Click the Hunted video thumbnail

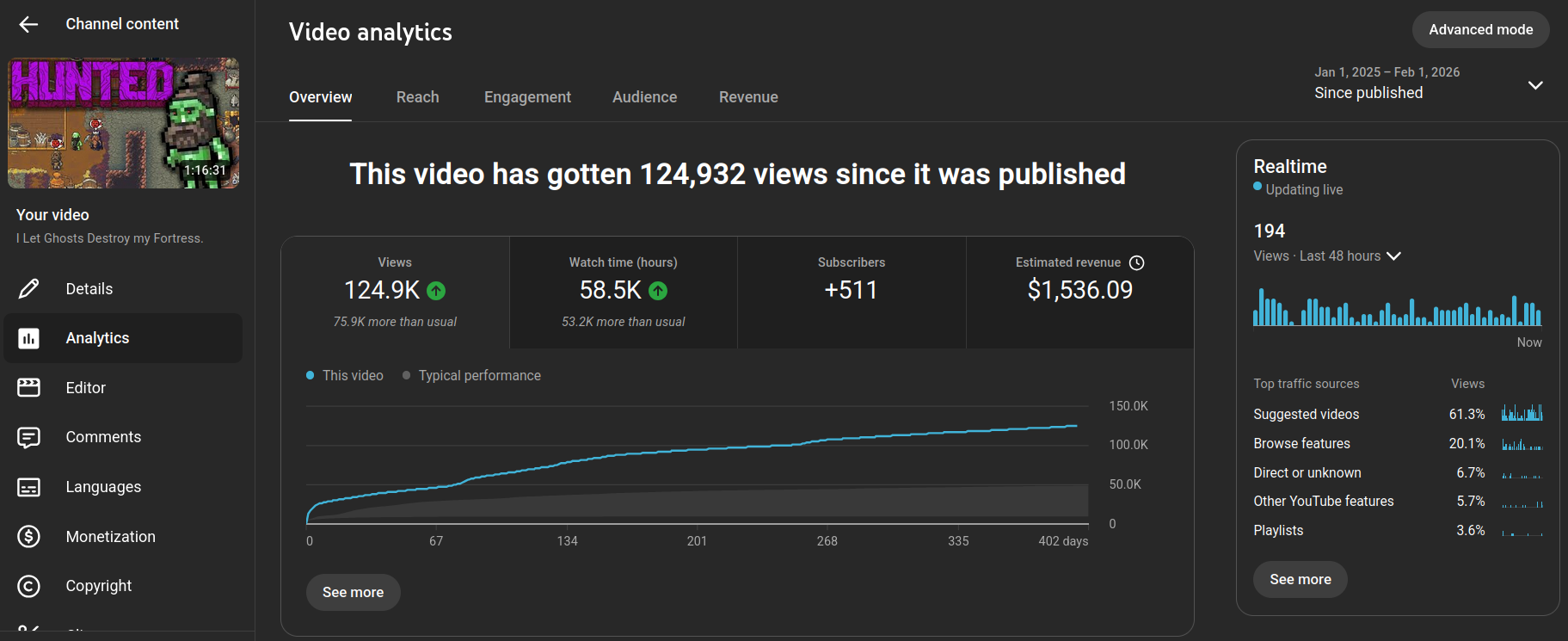(124, 123)
